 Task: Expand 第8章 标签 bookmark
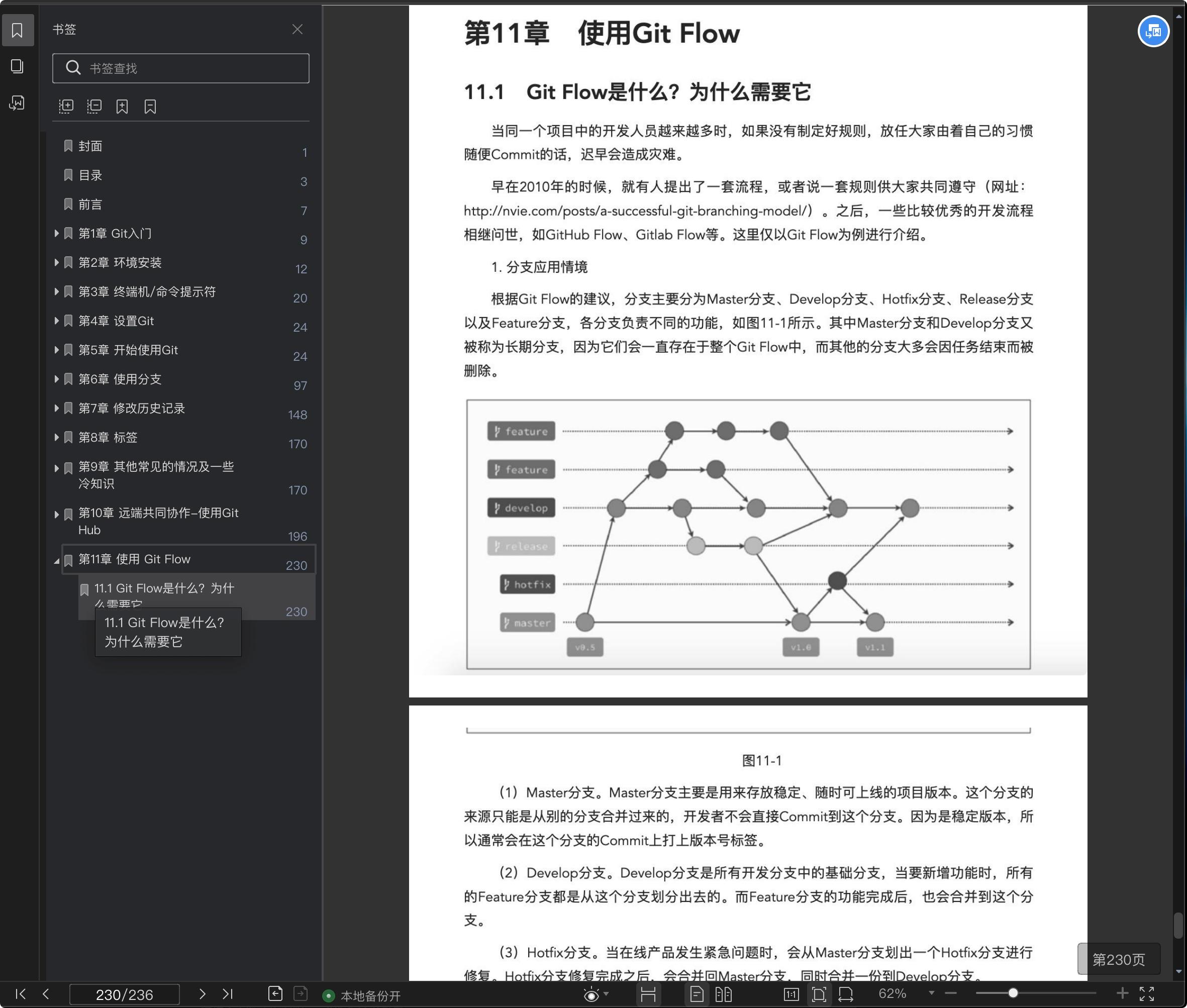[57, 437]
